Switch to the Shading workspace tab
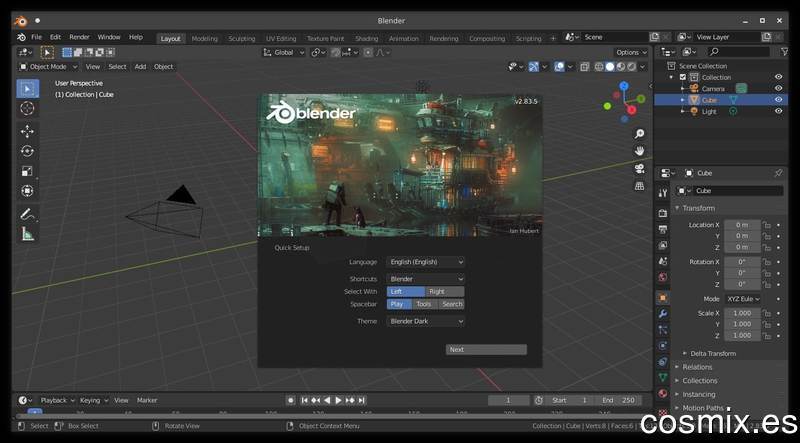800x443 pixels. point(366,38)
